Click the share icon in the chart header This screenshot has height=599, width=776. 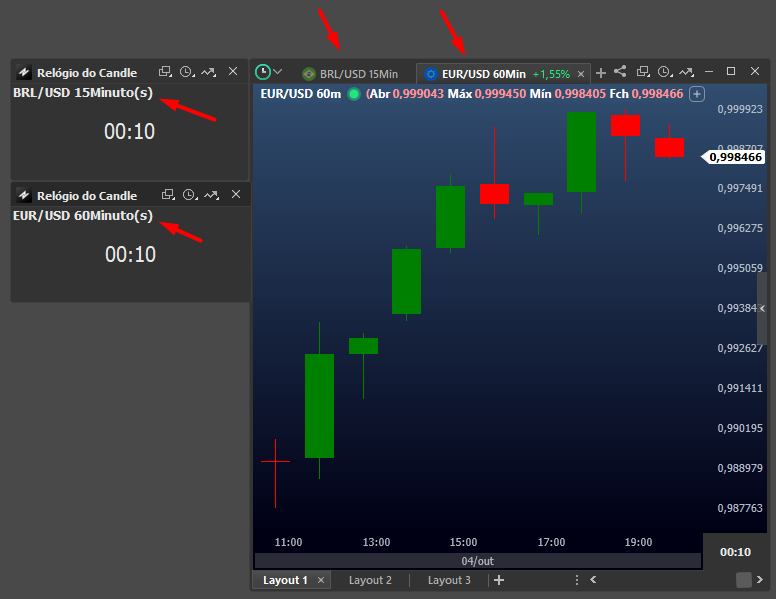click(621, 72)
